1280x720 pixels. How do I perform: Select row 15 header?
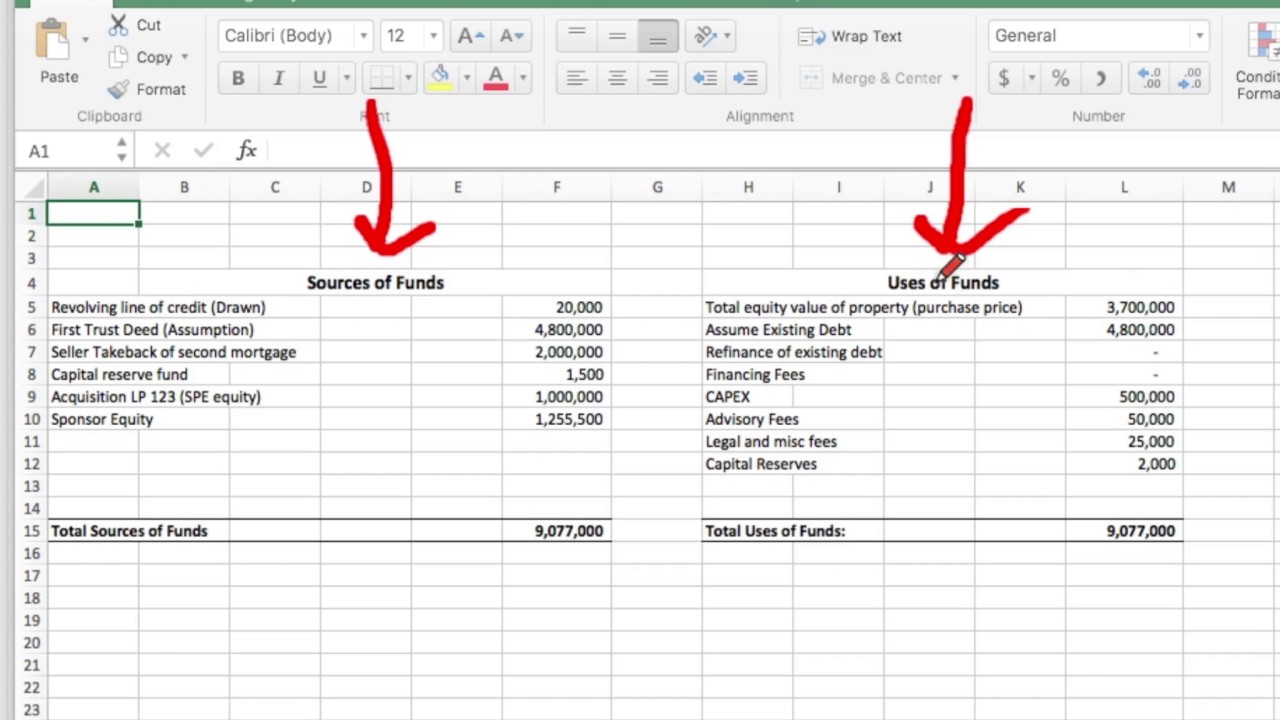coord(31,531)
